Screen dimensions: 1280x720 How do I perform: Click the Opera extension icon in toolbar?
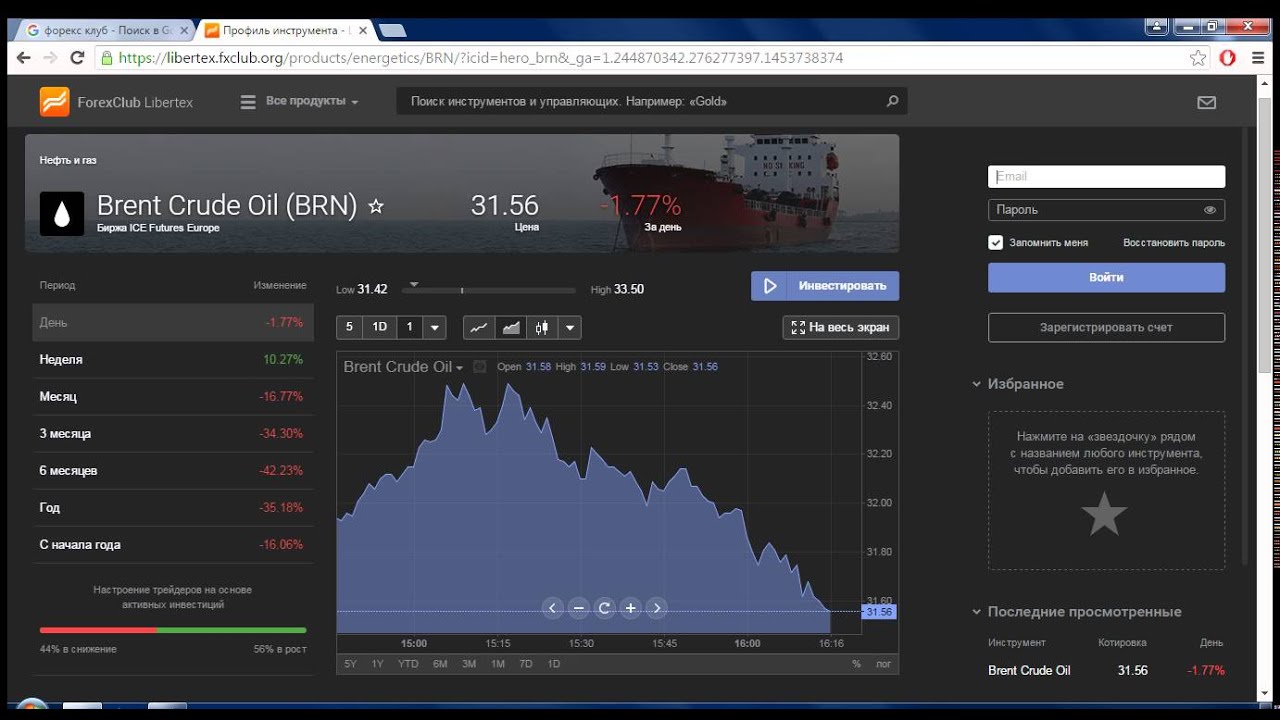click(x=1228, y=58)
